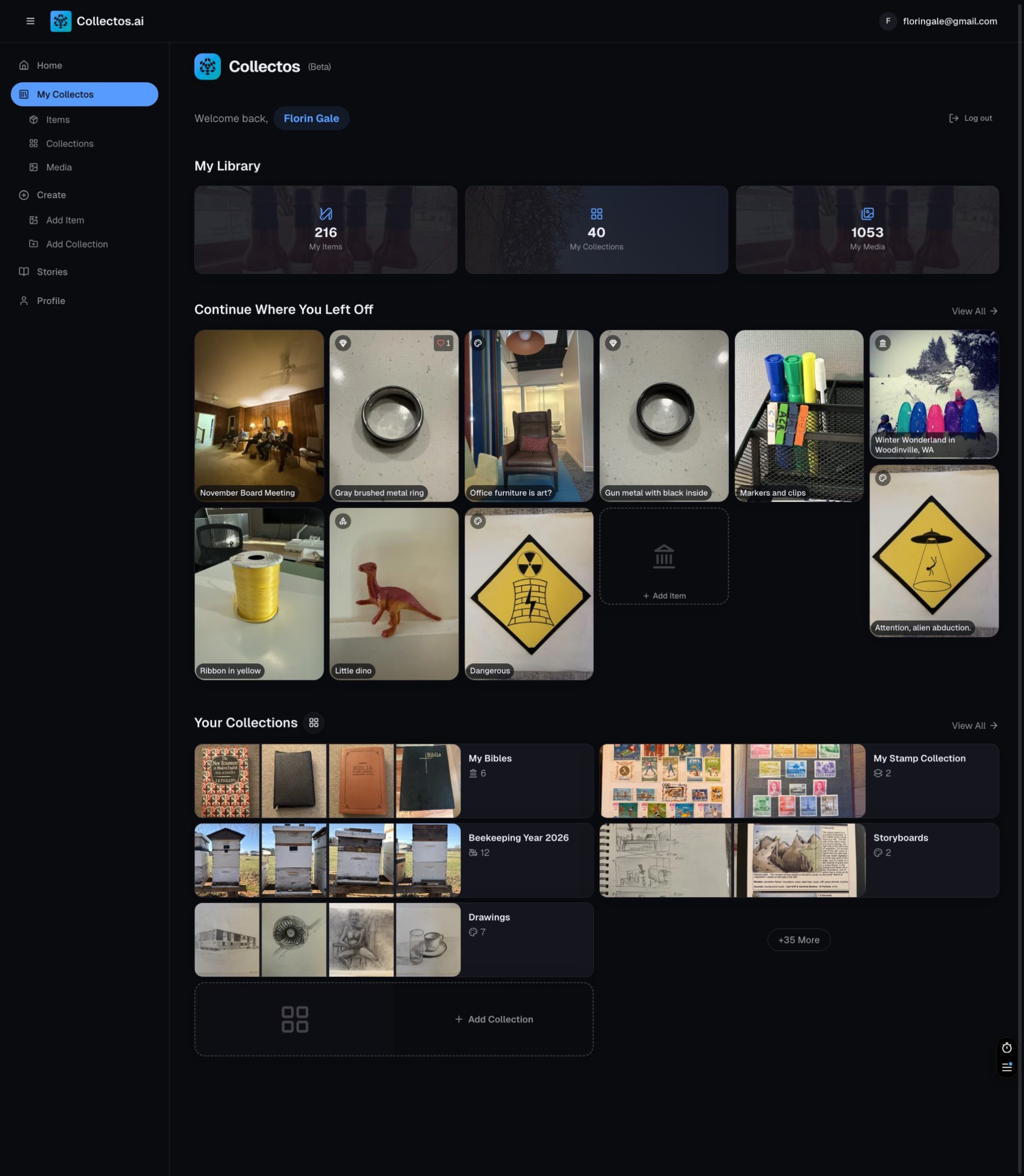Screen dimensions: 1024x1176
Task: Click the palette icon on Dangerous card
Action: (478, 521)
